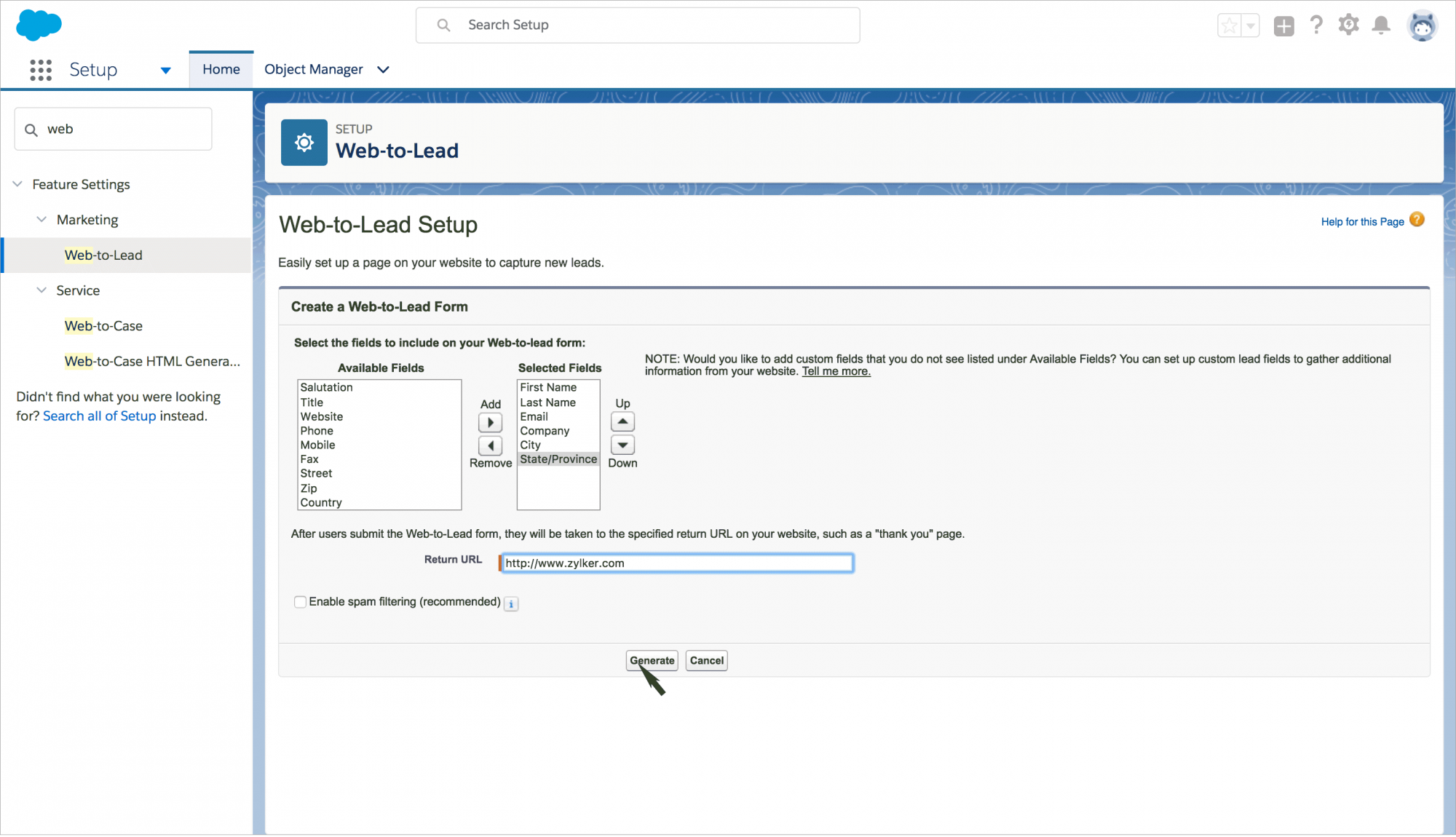
Task: Open the favorites list dropdown arrow
Action: pos(1251,26)
